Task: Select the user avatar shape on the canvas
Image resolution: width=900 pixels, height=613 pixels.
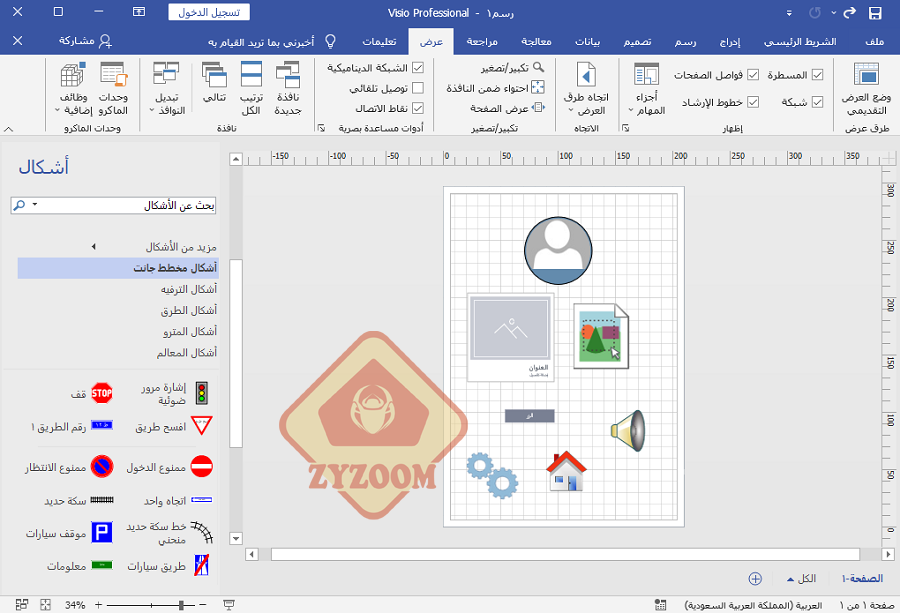Action: pyautogui.click(x=558, y=251)
